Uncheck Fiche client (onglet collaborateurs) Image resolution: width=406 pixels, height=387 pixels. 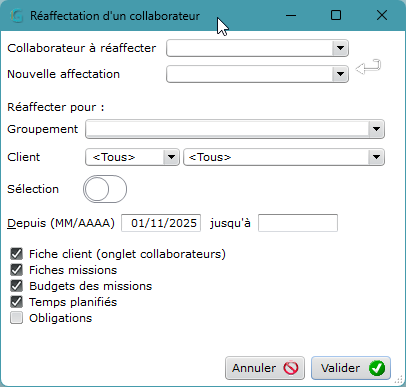16,254
